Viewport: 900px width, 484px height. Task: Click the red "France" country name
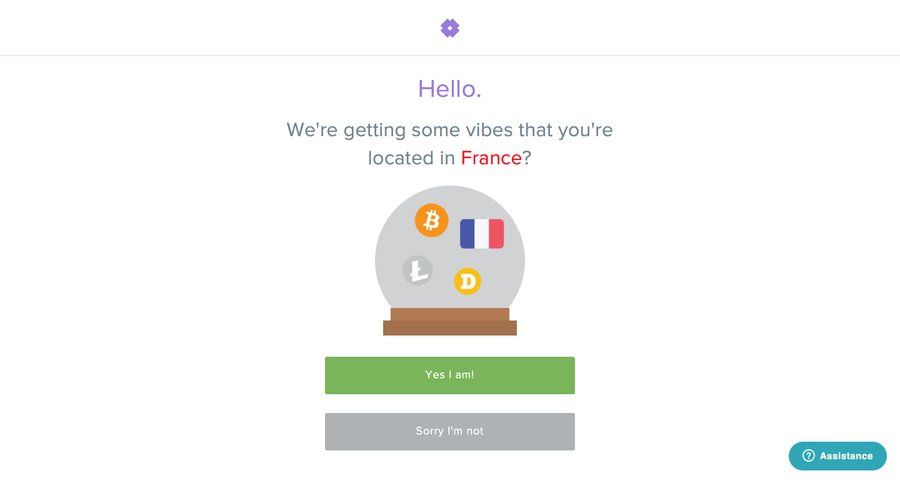tap(491, 158)
